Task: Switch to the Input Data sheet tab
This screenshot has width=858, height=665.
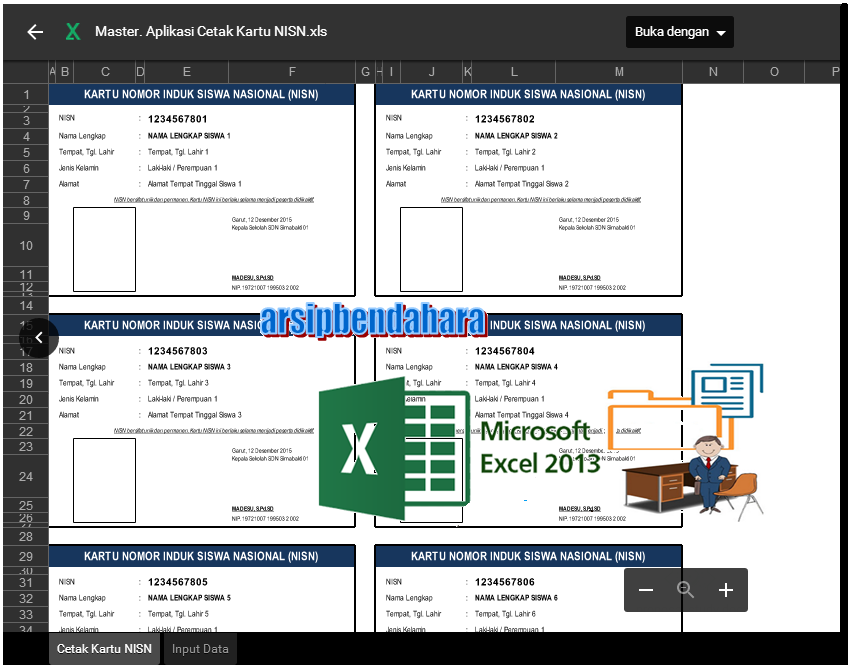Action: coord(200,649)
